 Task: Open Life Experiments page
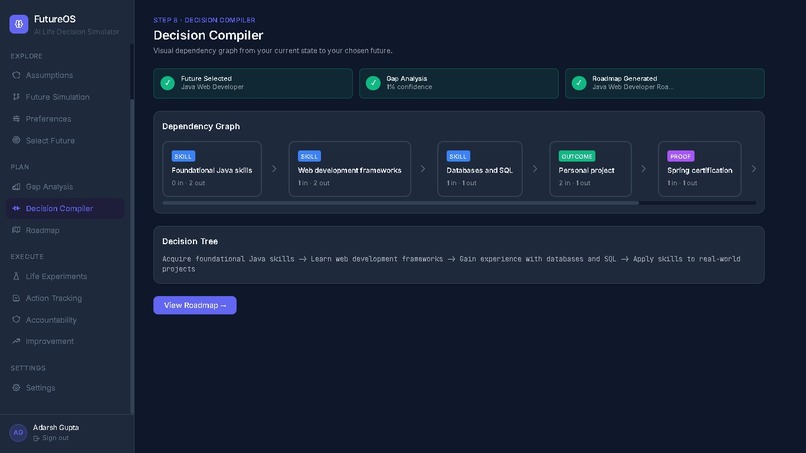(65, 276)
